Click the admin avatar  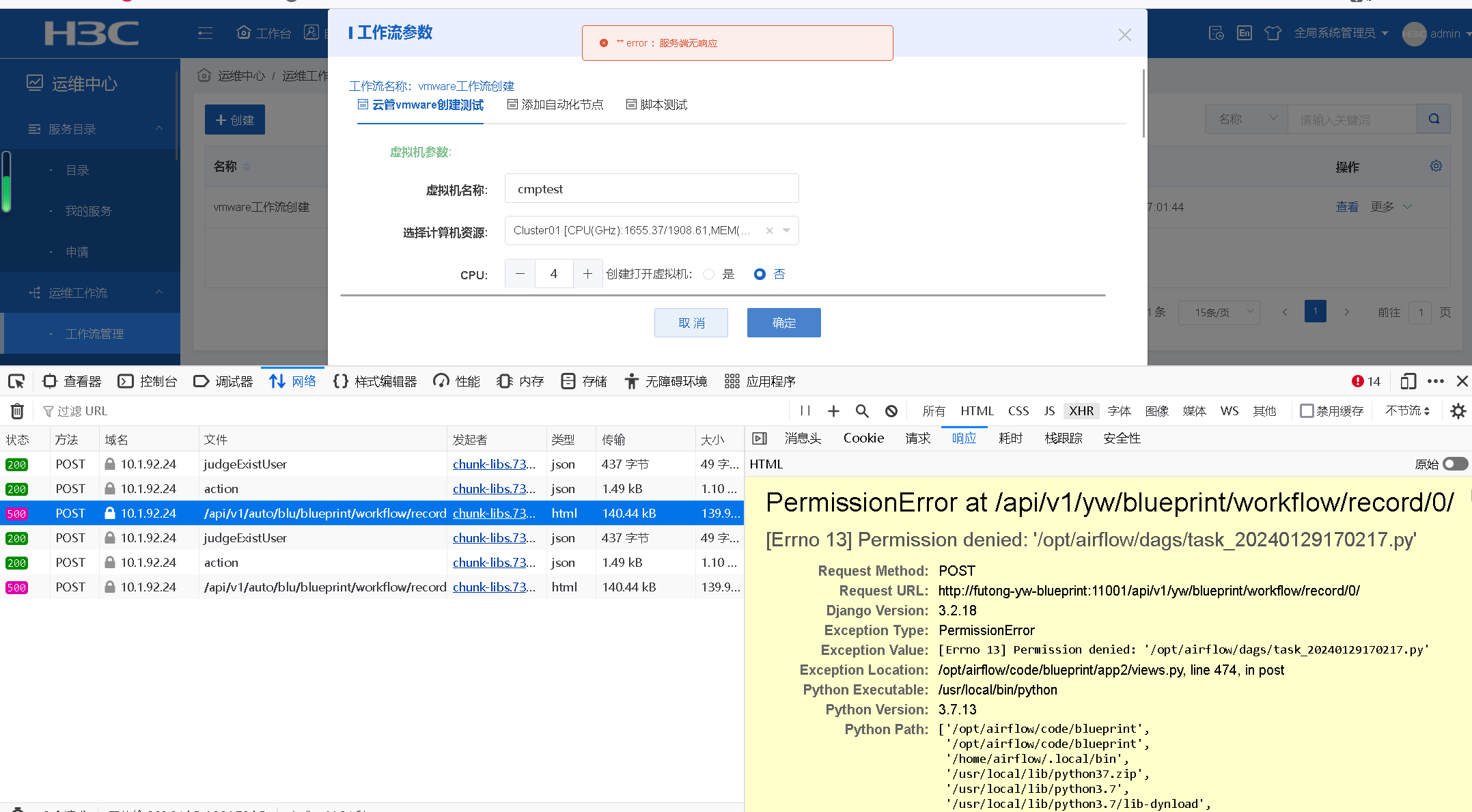(1414, 33)
